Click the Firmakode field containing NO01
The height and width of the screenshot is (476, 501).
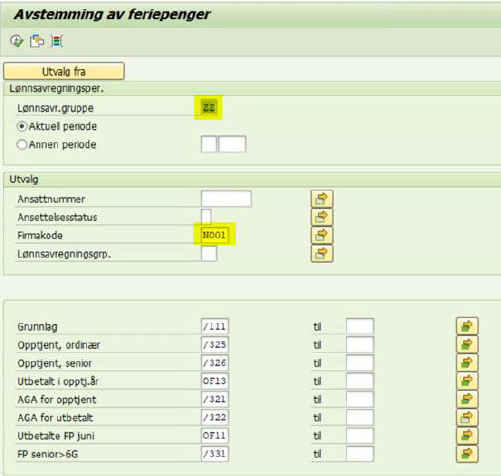(215, 235)
